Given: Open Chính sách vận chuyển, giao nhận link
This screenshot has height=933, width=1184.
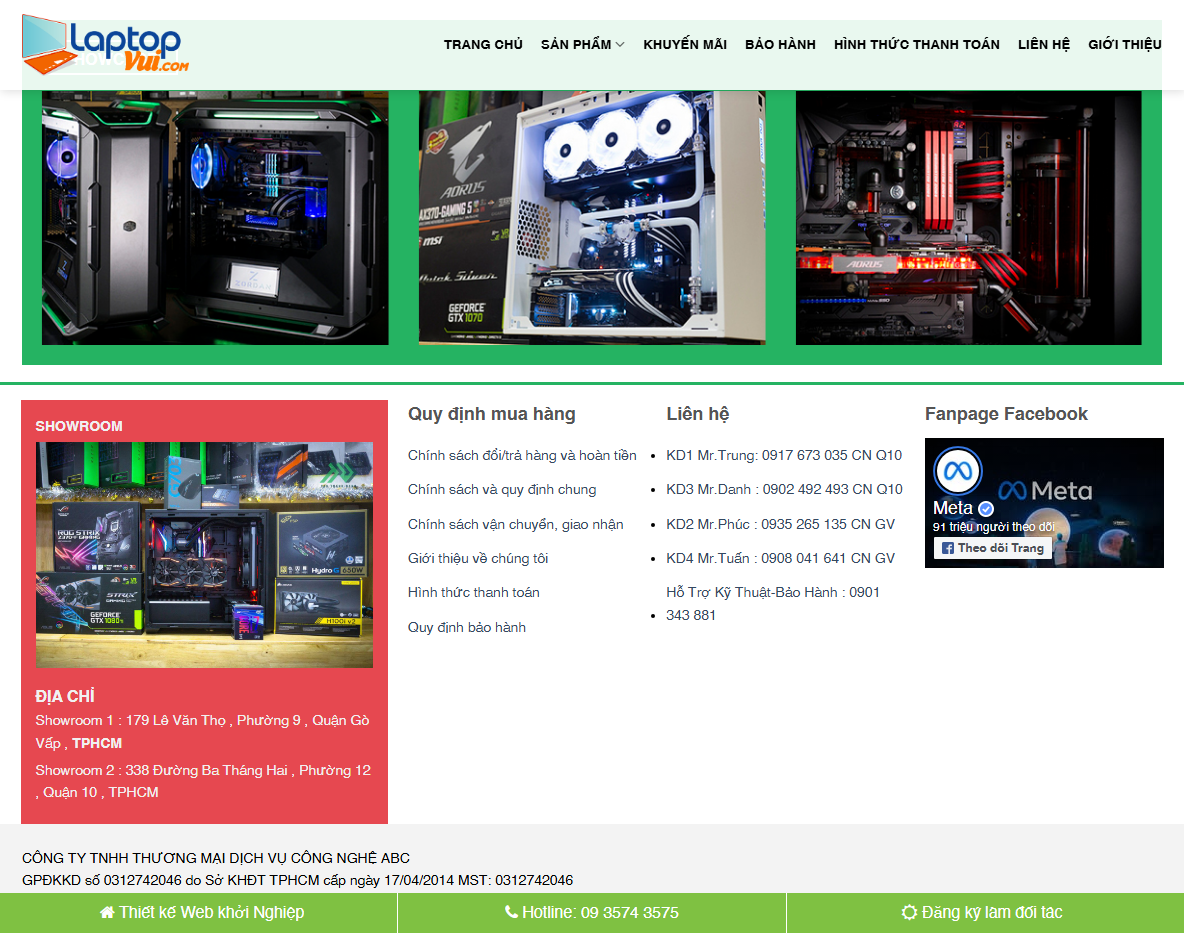Looking at the screenshot, I should 515,525.
